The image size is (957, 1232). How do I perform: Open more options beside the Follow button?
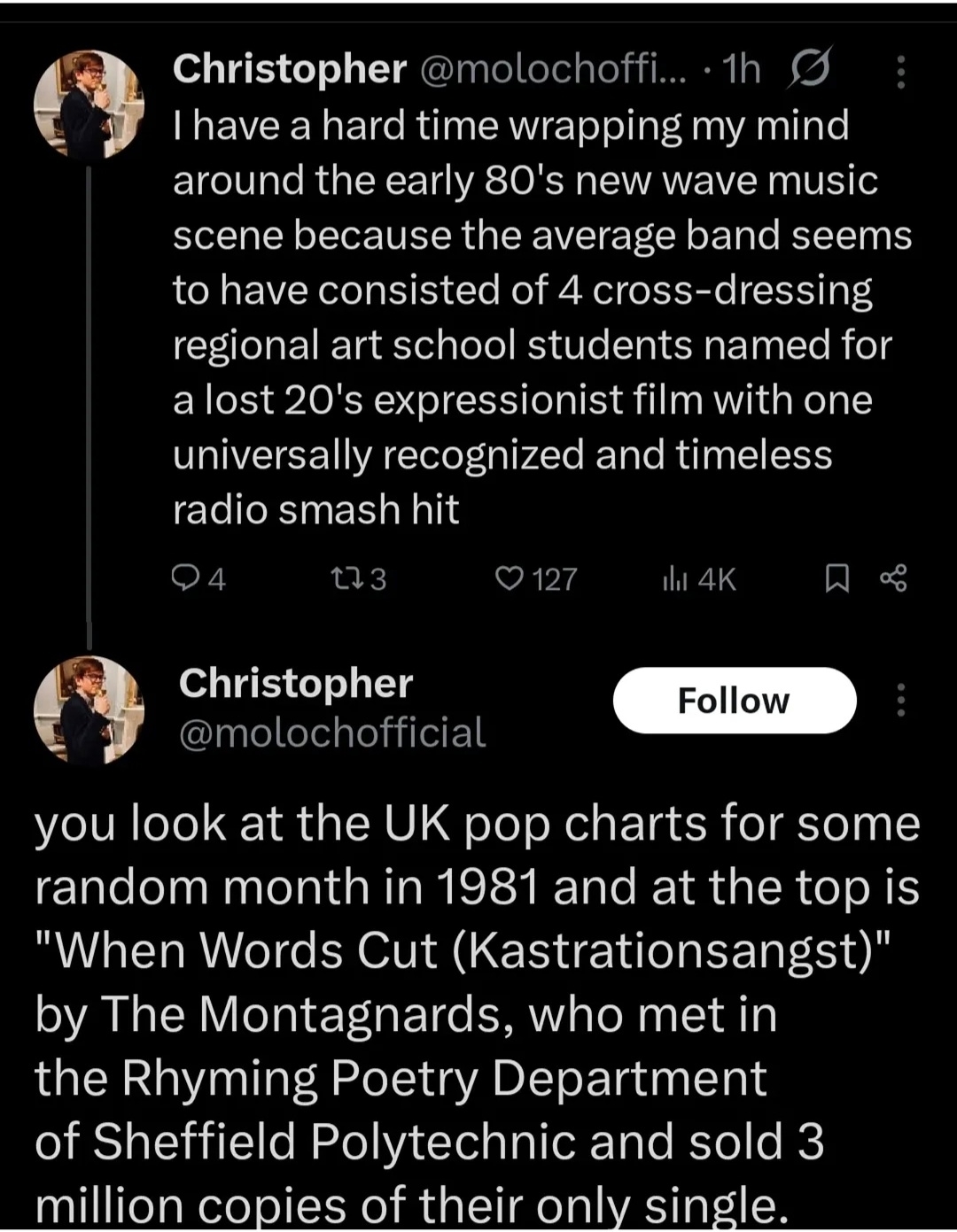pos(900,700)
